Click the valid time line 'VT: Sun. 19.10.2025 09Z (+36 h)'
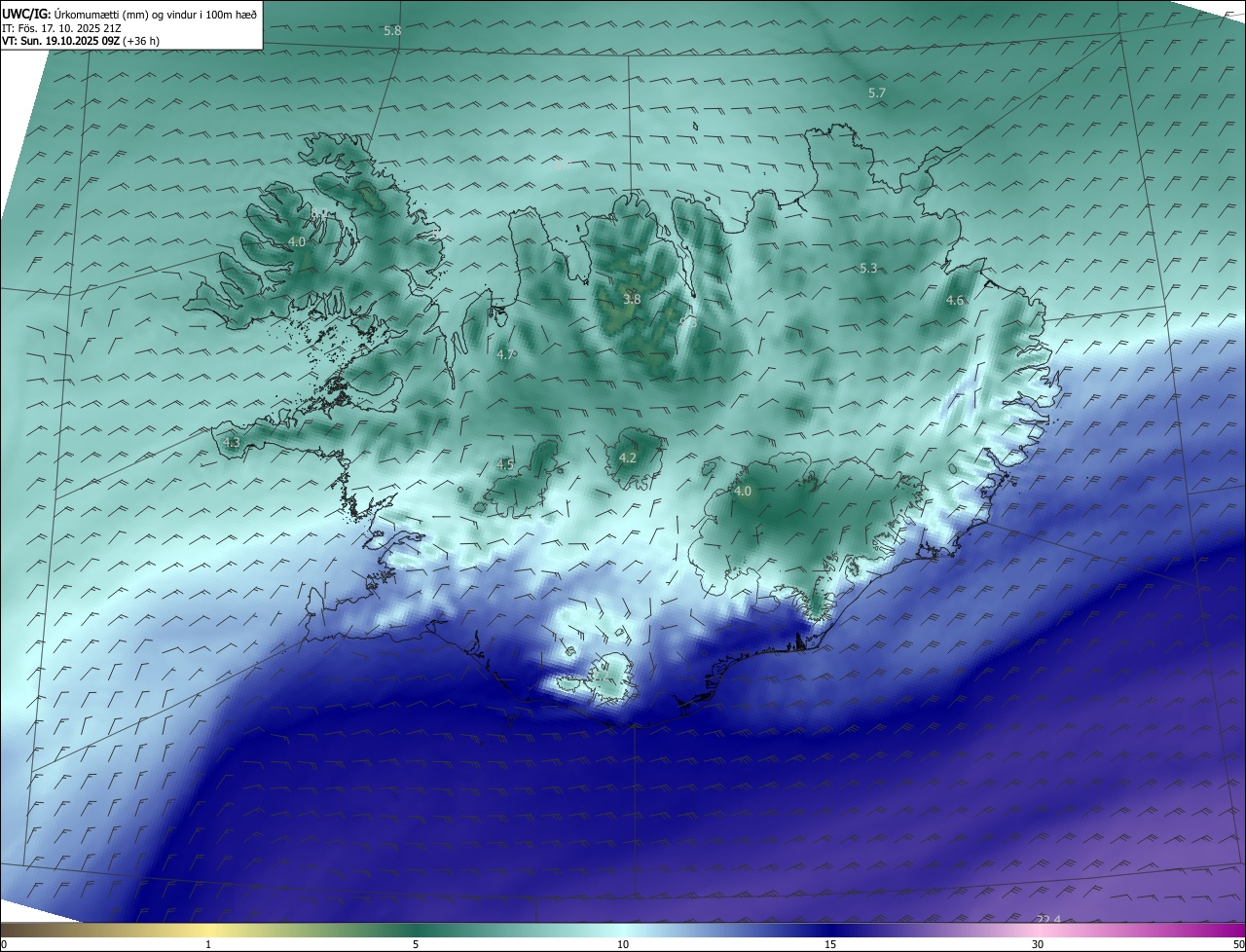 pos(79,41)
